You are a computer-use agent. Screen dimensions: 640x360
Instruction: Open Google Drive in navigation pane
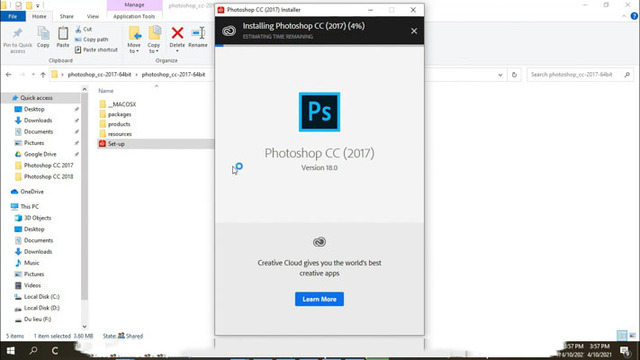tap(40, 154)
